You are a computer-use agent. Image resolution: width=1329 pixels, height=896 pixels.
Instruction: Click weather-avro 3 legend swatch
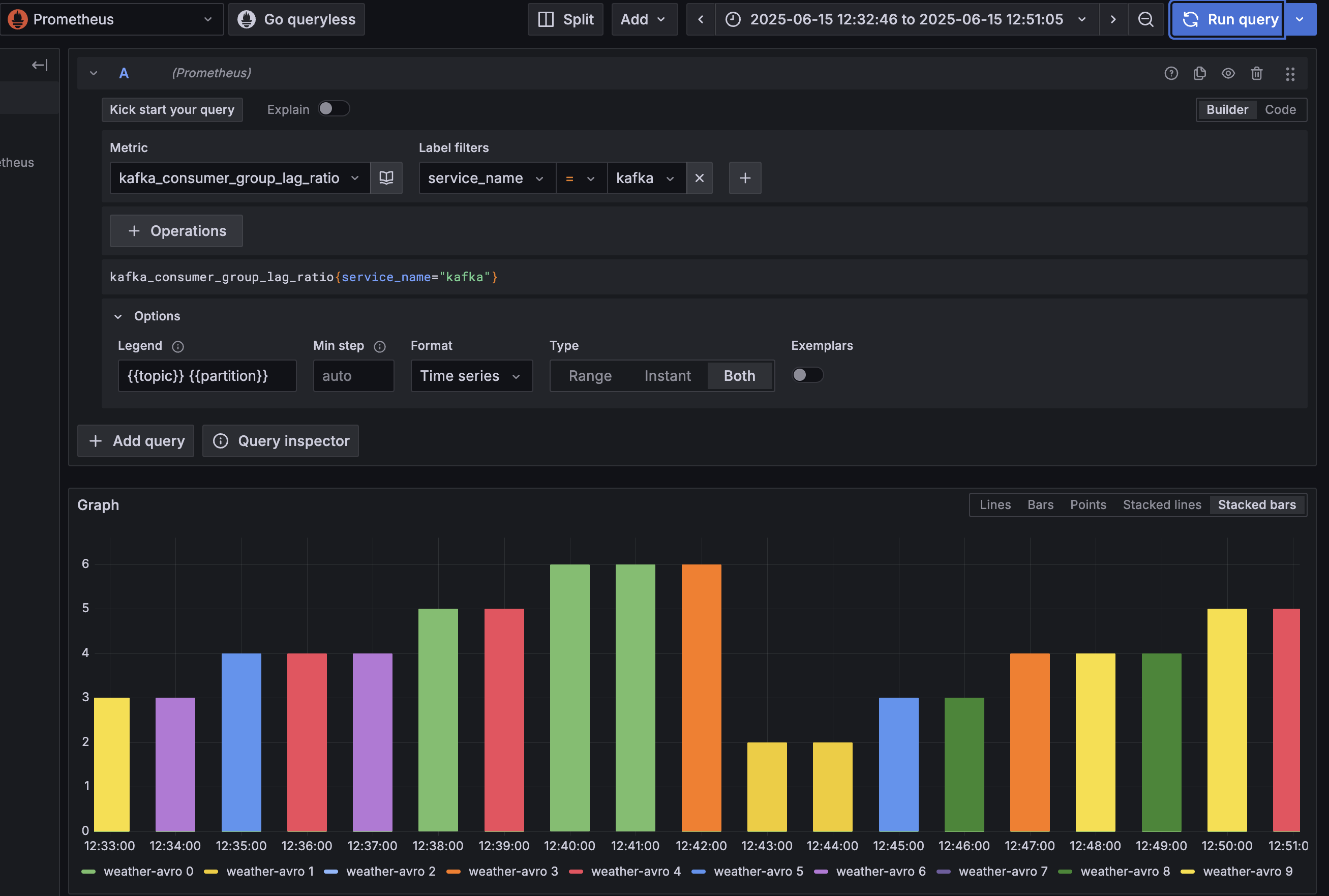click(x=453, y=872)
